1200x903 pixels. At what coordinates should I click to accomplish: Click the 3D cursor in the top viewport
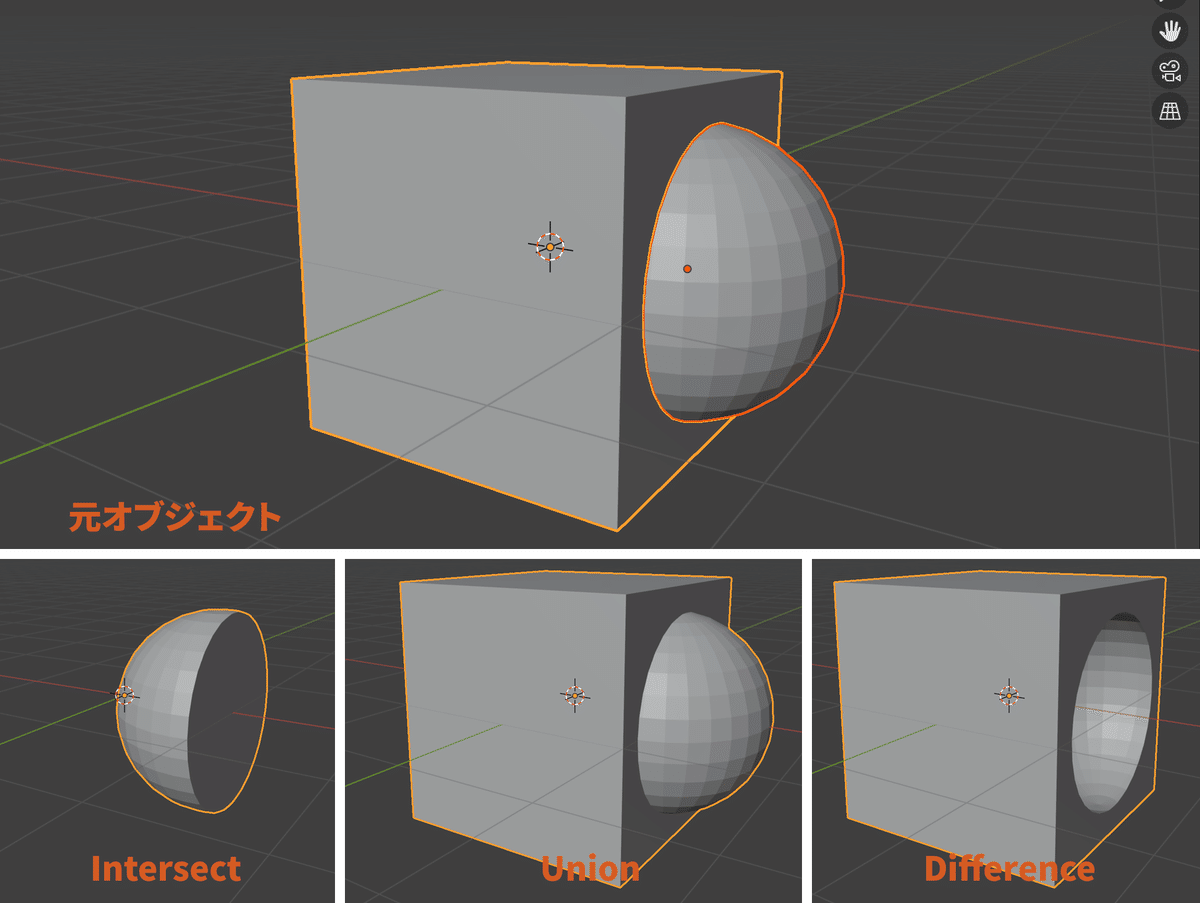point(550,246)
